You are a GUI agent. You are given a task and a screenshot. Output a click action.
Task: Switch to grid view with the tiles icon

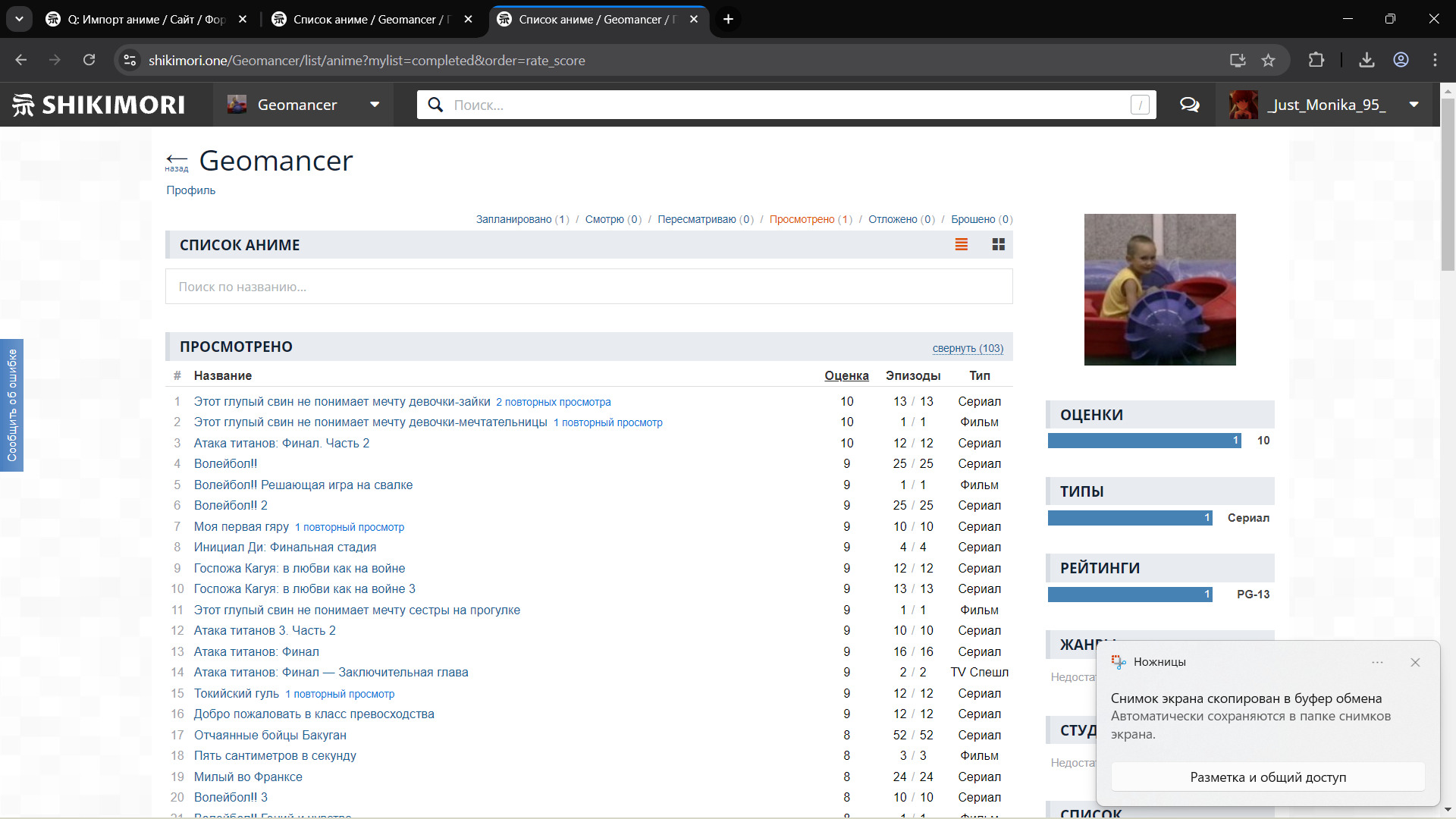pyautogui.click(x=998, y=244)
